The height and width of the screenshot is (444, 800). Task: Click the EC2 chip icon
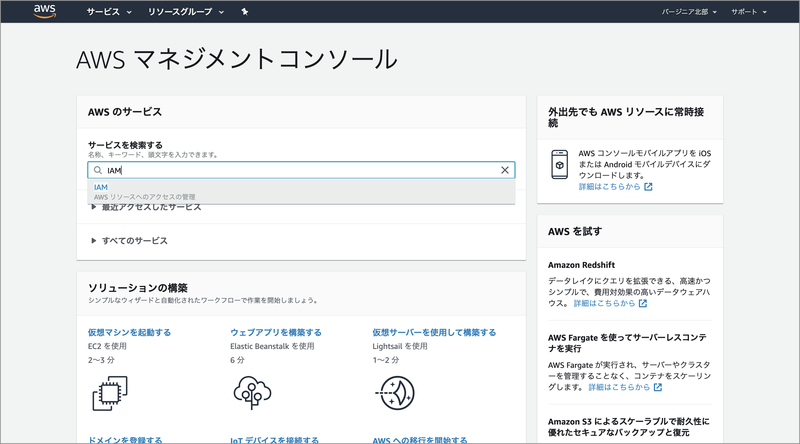(110, 393)
